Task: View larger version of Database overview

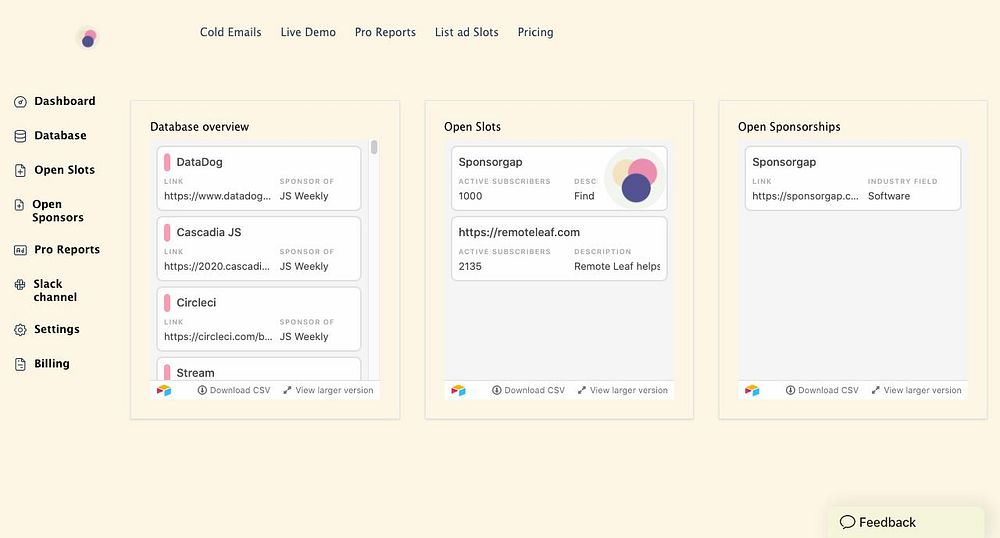Action: (328, 390)
